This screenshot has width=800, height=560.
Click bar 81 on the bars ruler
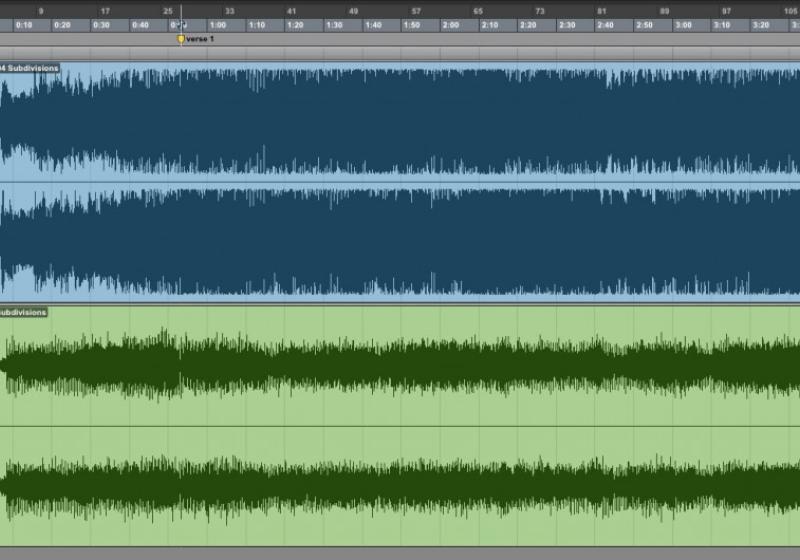pos(602,10)
